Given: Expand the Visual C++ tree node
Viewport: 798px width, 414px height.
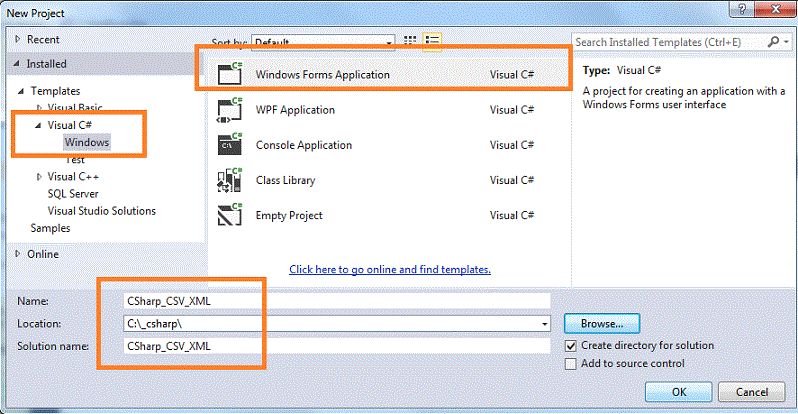Looking at the screenshot, I should [39, 177].
